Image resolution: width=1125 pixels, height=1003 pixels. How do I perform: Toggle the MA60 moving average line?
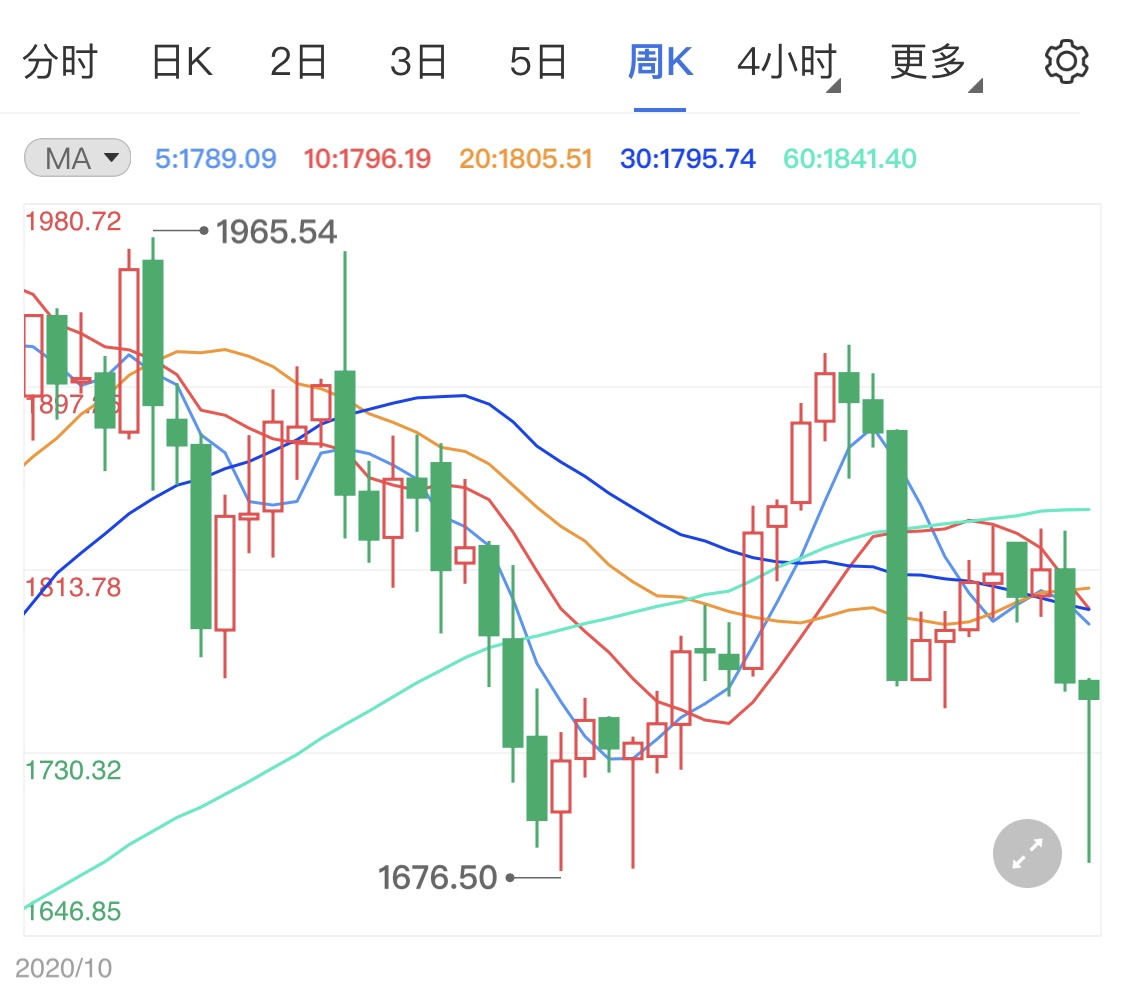point(848,158)
